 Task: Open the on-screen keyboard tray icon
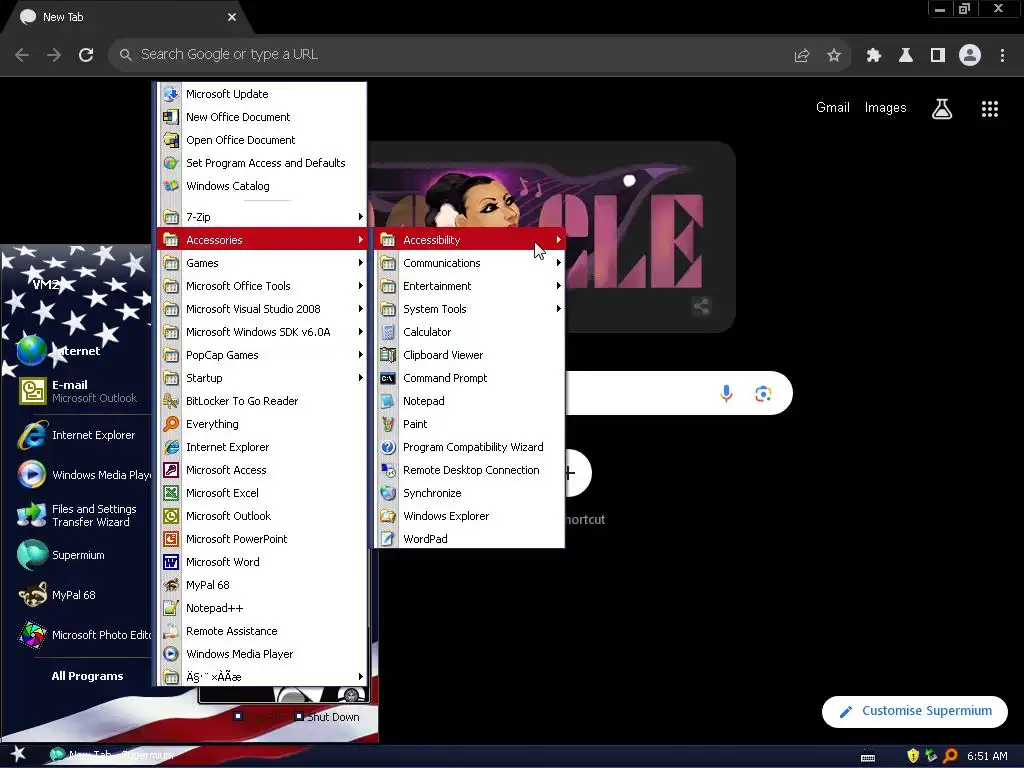pyautogui.click(x=868, y=757)
